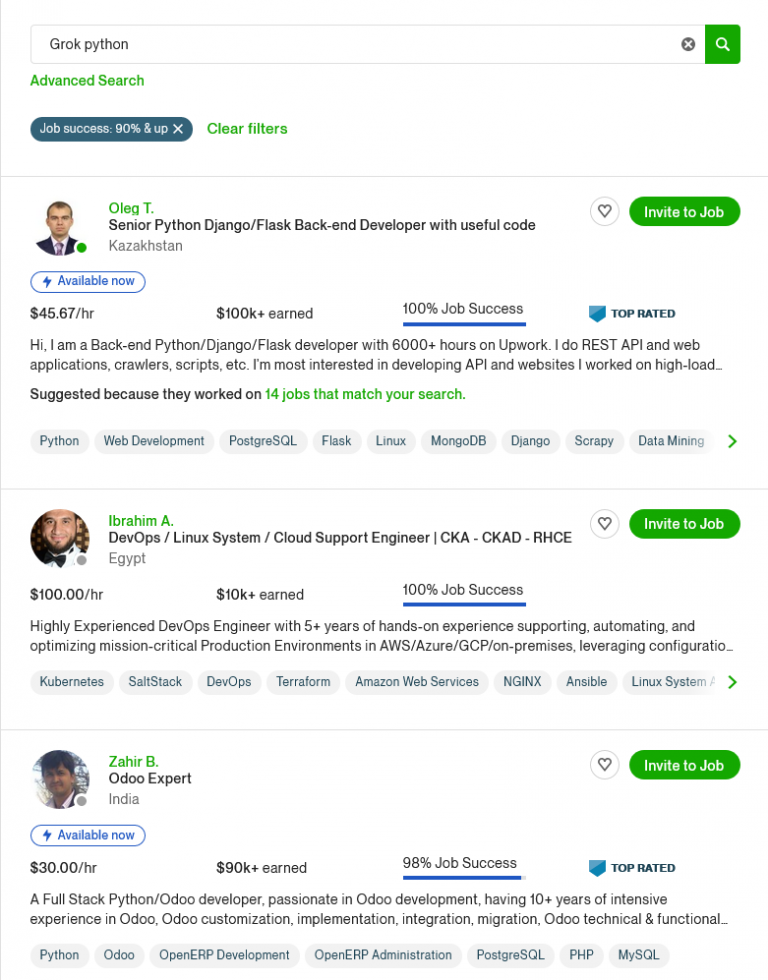
Task: Click Zahir B.'s Top Rated badge icon
Action: coord(598,868)
